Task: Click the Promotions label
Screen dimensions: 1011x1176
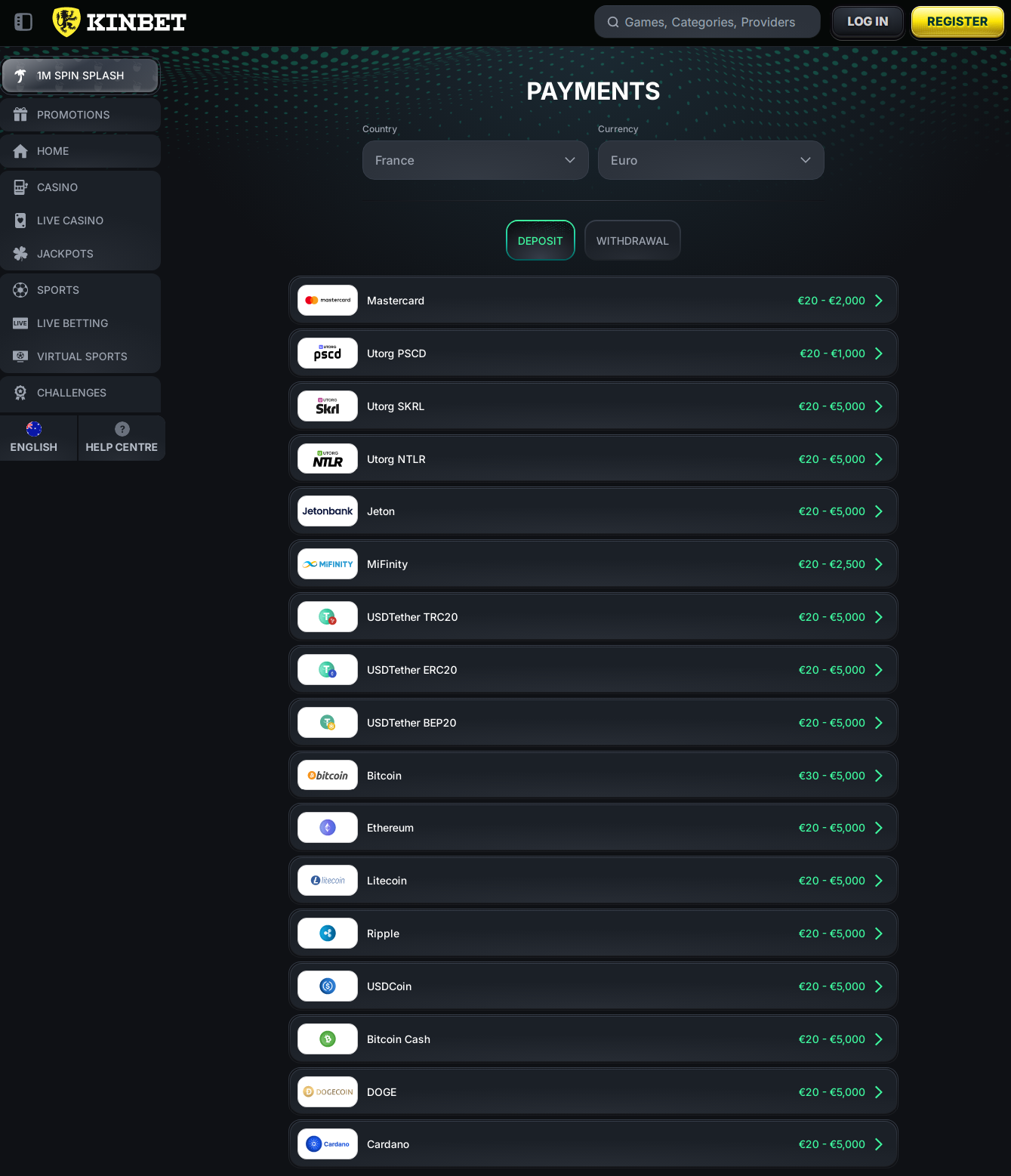Action: [x=73, y=115]
